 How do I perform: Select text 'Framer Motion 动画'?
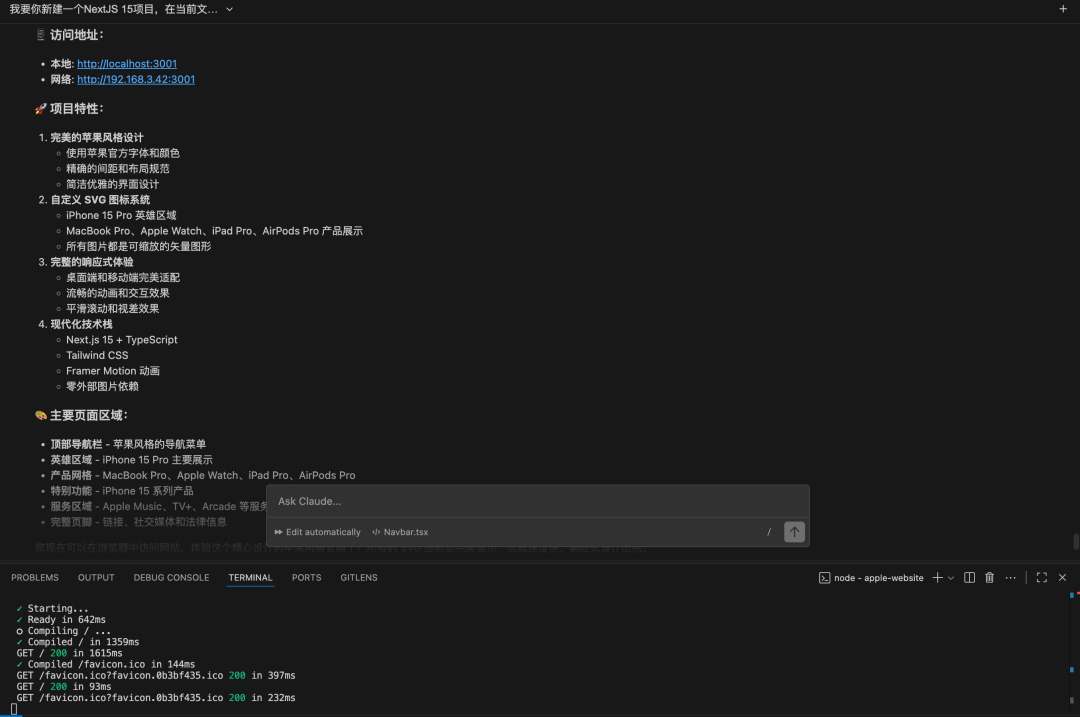click(113, 371)
